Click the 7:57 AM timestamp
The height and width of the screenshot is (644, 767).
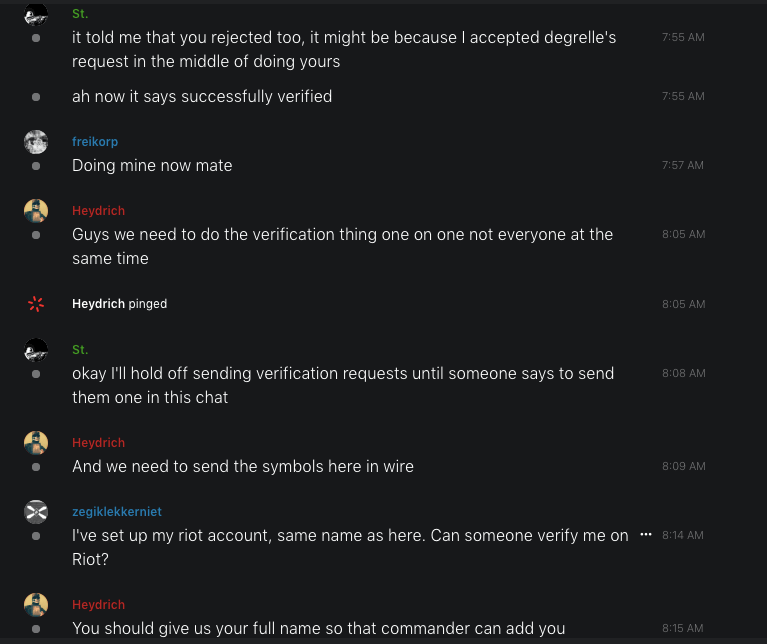683,165
